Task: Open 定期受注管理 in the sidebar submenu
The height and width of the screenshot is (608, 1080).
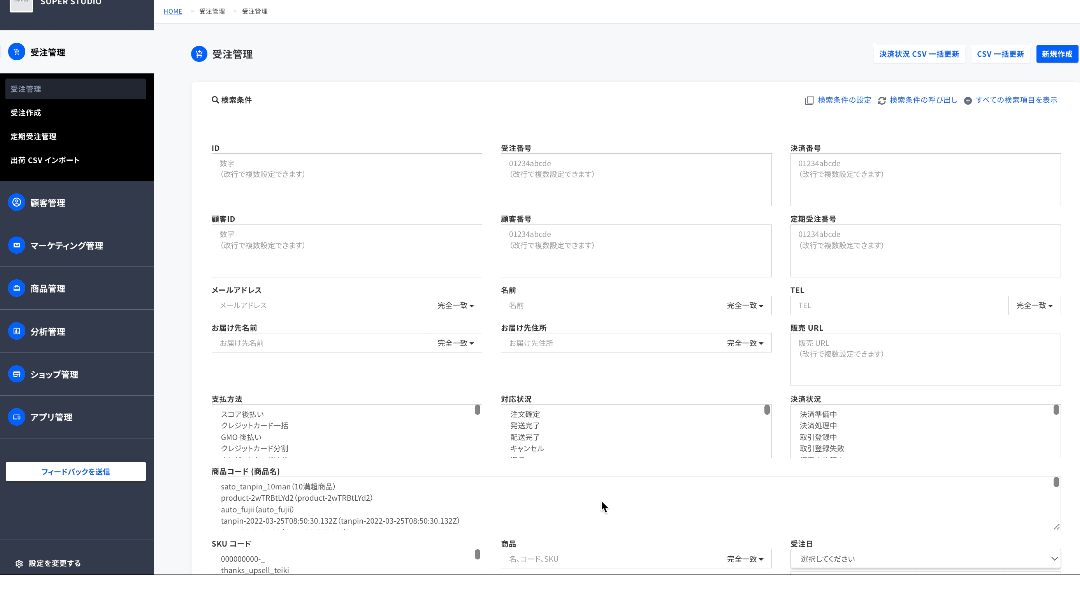Action: [33, 136]
